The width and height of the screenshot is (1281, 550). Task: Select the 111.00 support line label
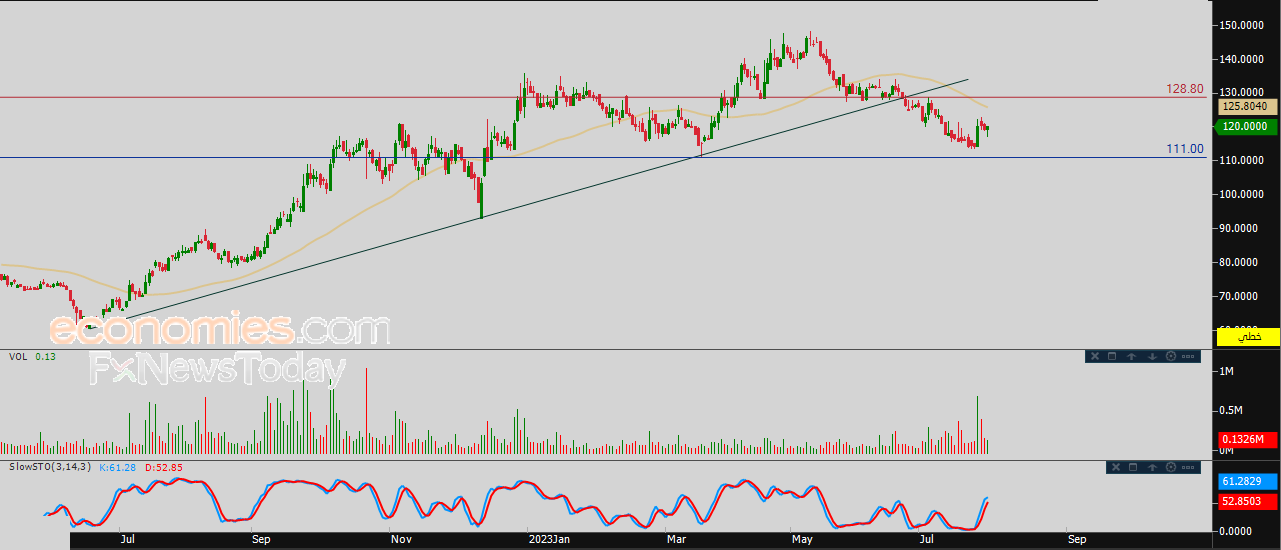[1184, 149]
